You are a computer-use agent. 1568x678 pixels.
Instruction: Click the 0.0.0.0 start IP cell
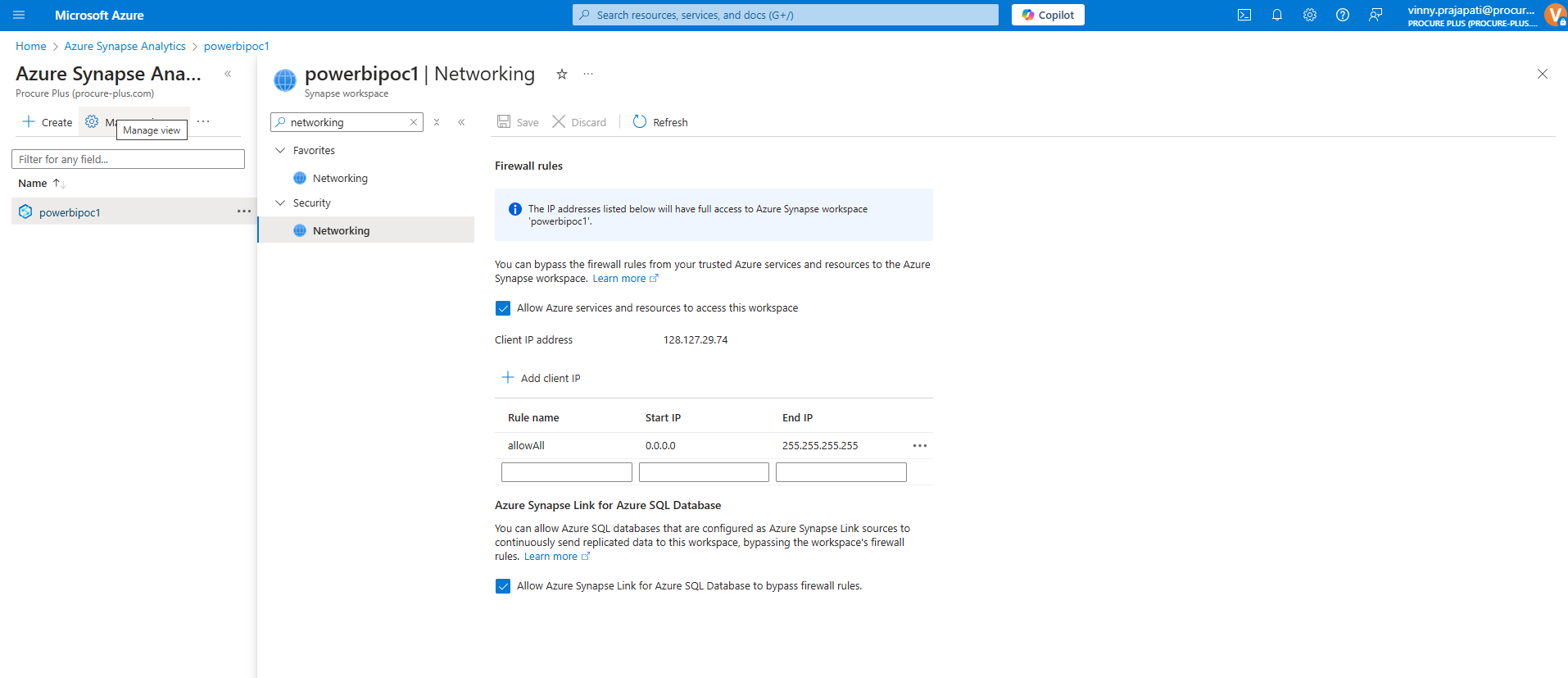tap(660, 445)
